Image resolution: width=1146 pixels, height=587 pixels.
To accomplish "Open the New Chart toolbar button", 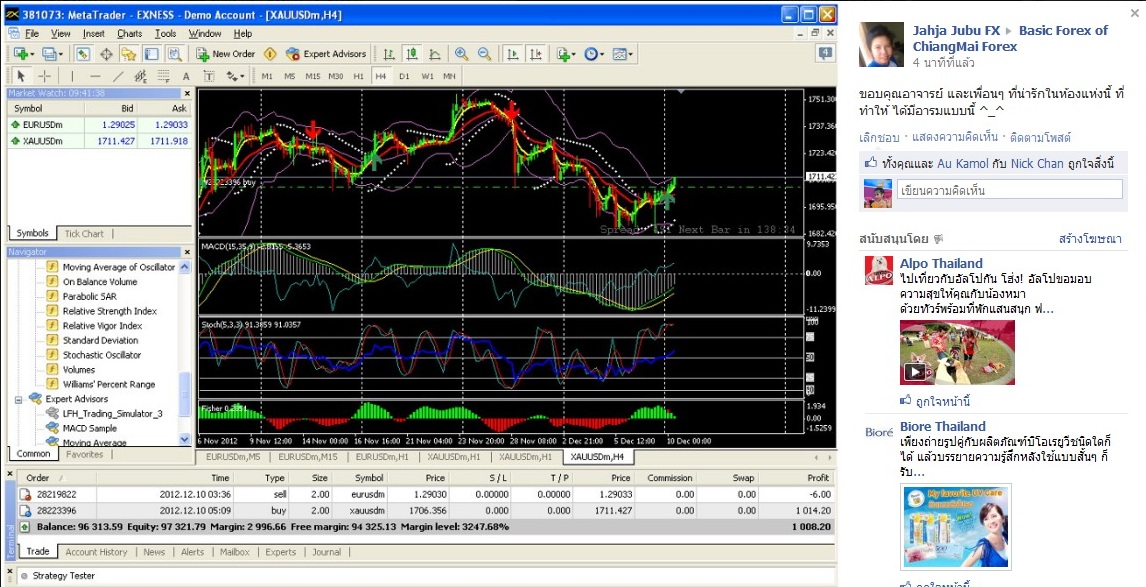I will [x=21, y=54].
